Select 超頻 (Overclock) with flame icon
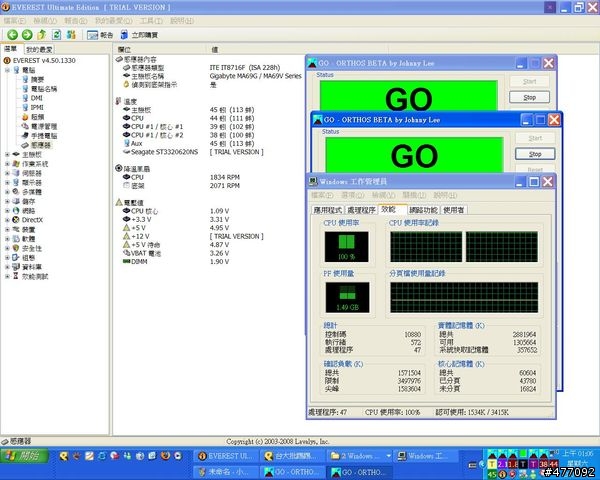Viewport: 600px width, 480px height. (x=38, y=117)
